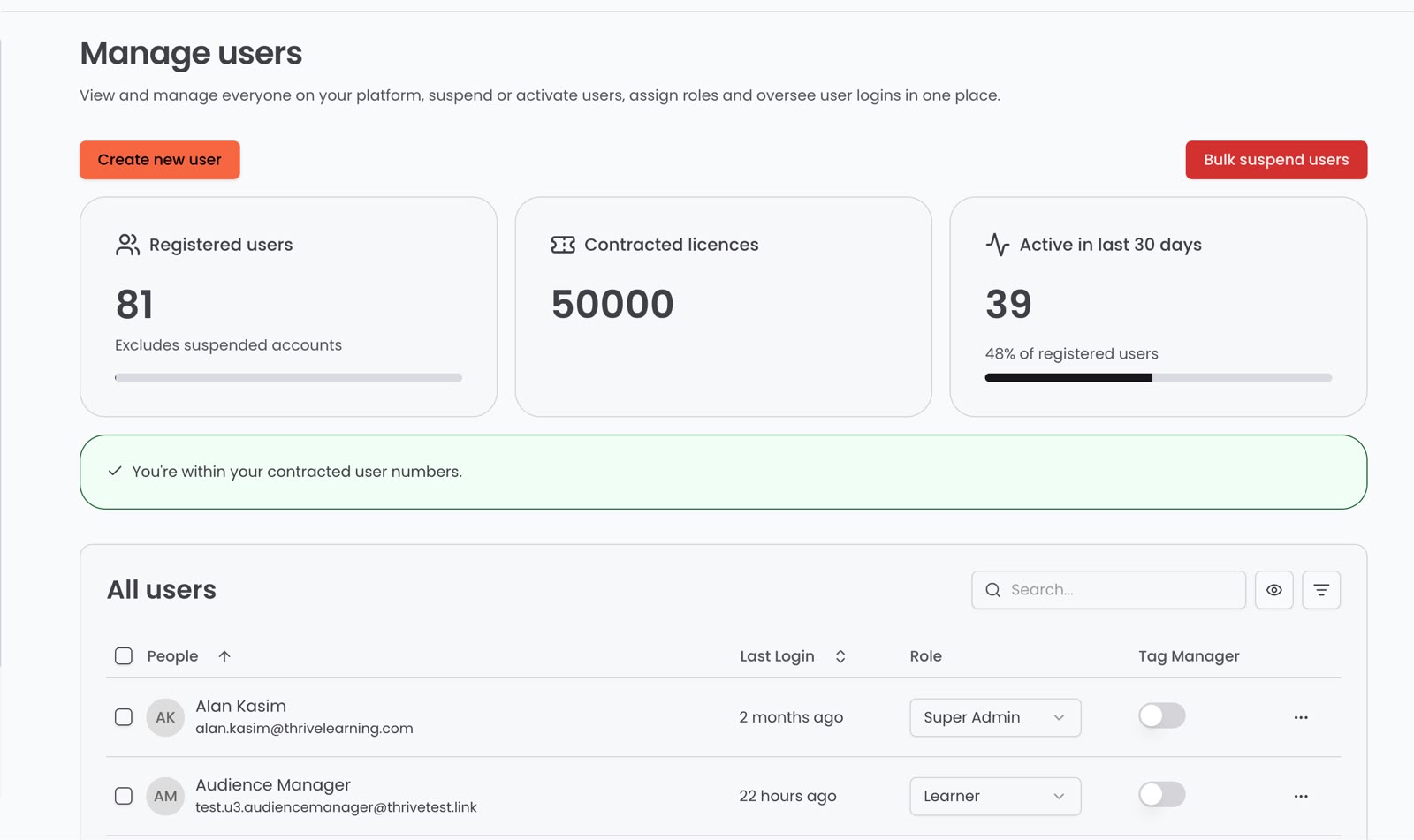Click the 'All users' heading

pyautogui.click(x=162, y=589)
